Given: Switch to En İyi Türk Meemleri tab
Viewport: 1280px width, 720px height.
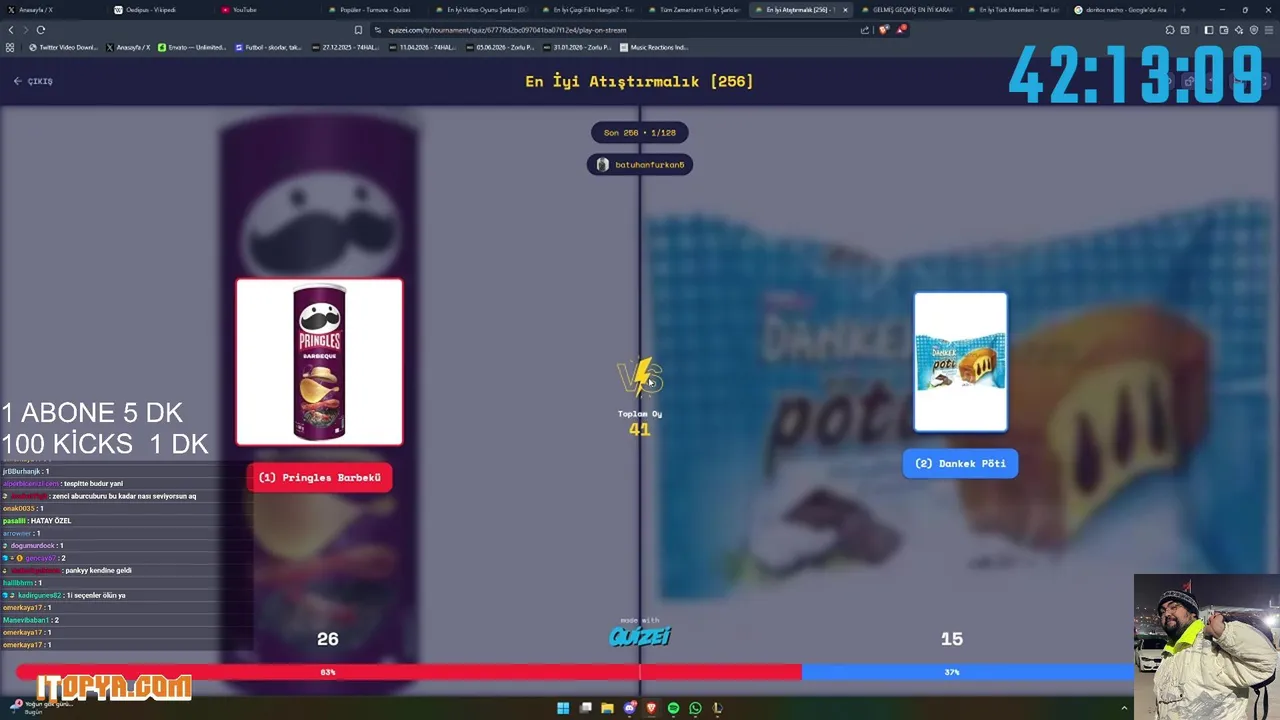Looking at the screenshot, I should (1013, 10).
